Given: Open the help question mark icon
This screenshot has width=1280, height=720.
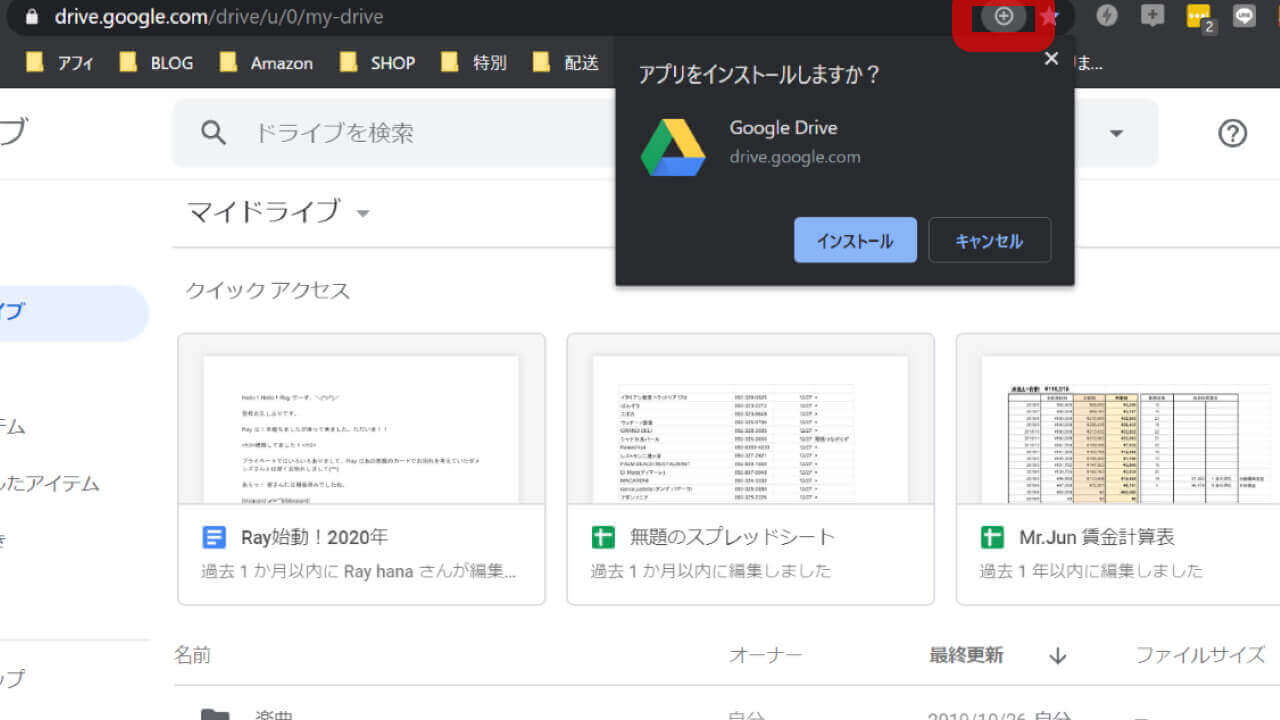Looking at the screenshot, I should pyautogui.click(x=1232, y=133).
